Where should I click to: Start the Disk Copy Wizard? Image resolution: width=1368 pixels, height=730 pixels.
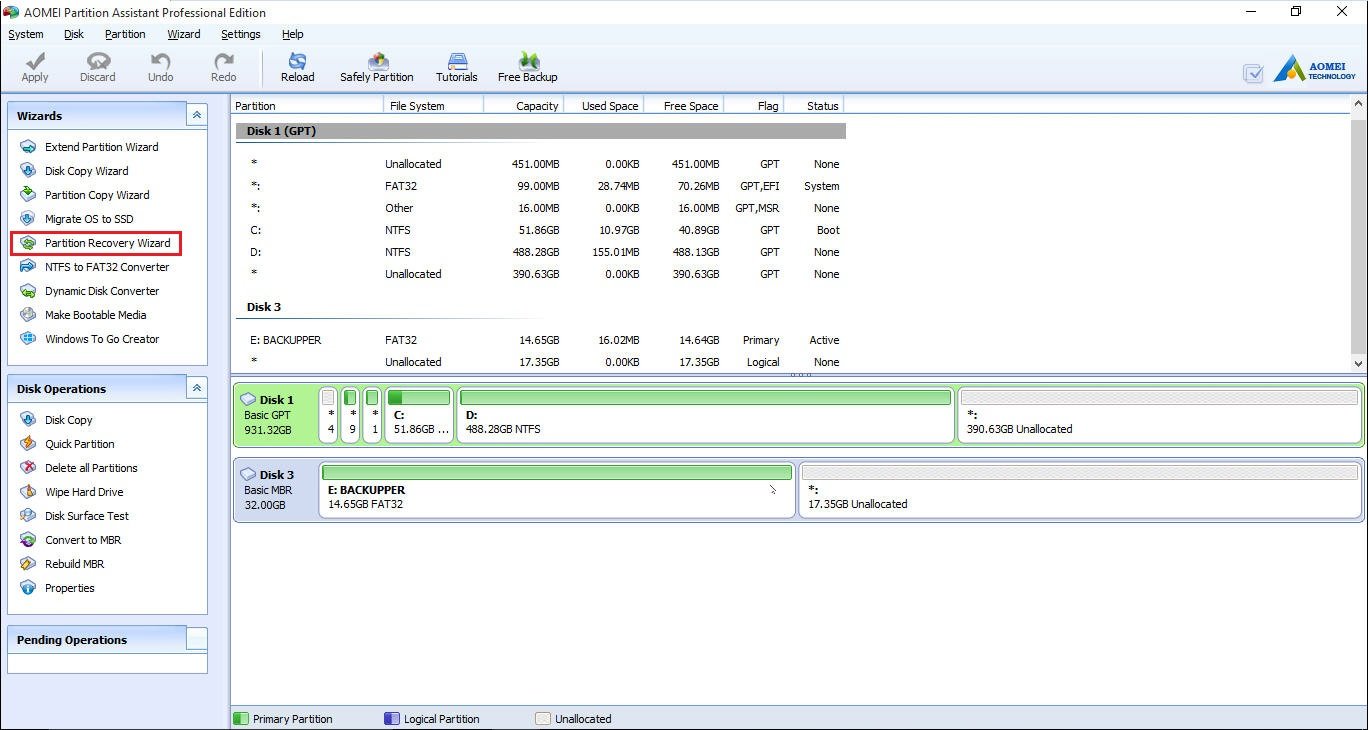[75, 171]
